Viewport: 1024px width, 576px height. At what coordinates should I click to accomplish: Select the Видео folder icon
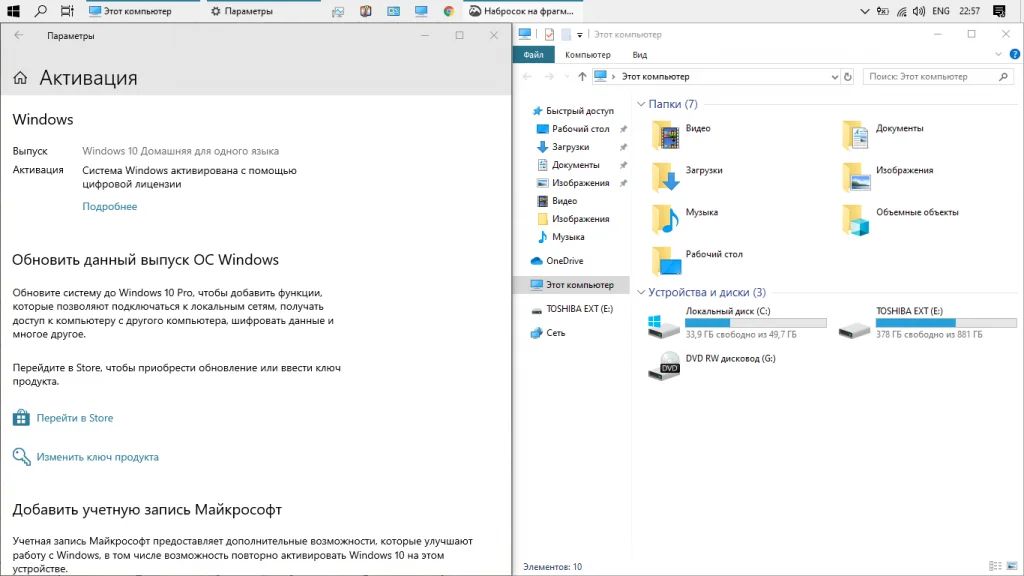pos(666,135)
